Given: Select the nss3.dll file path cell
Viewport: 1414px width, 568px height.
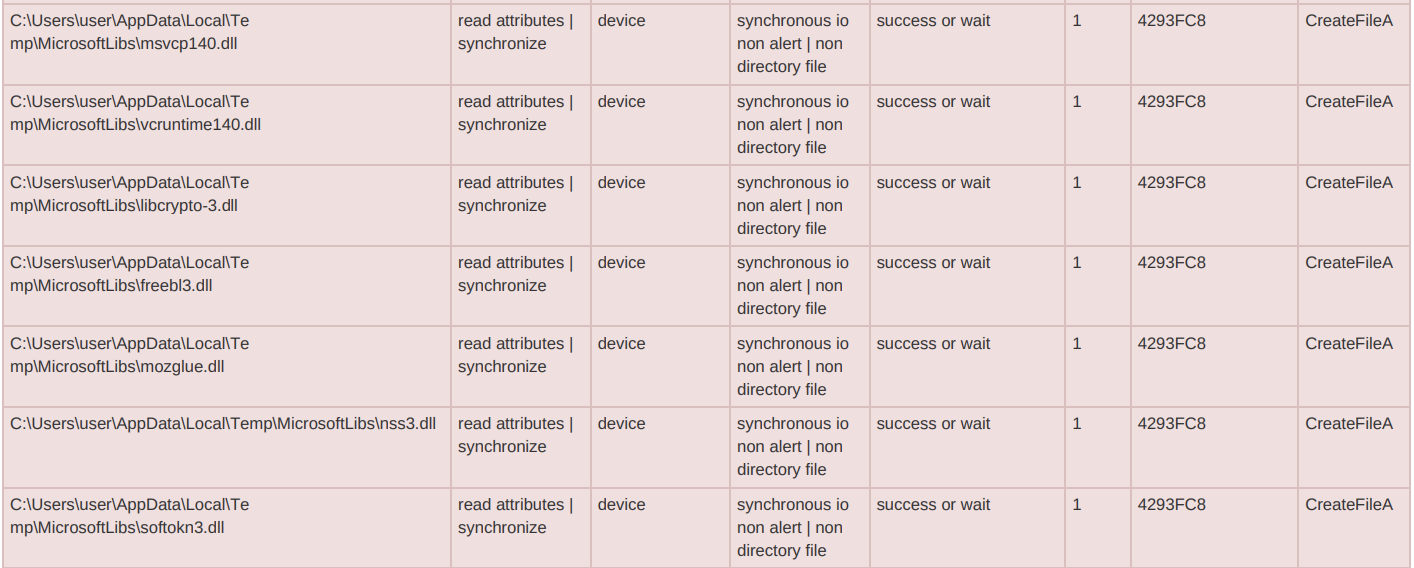Looking at the screenshot, I should click(223, 424).
